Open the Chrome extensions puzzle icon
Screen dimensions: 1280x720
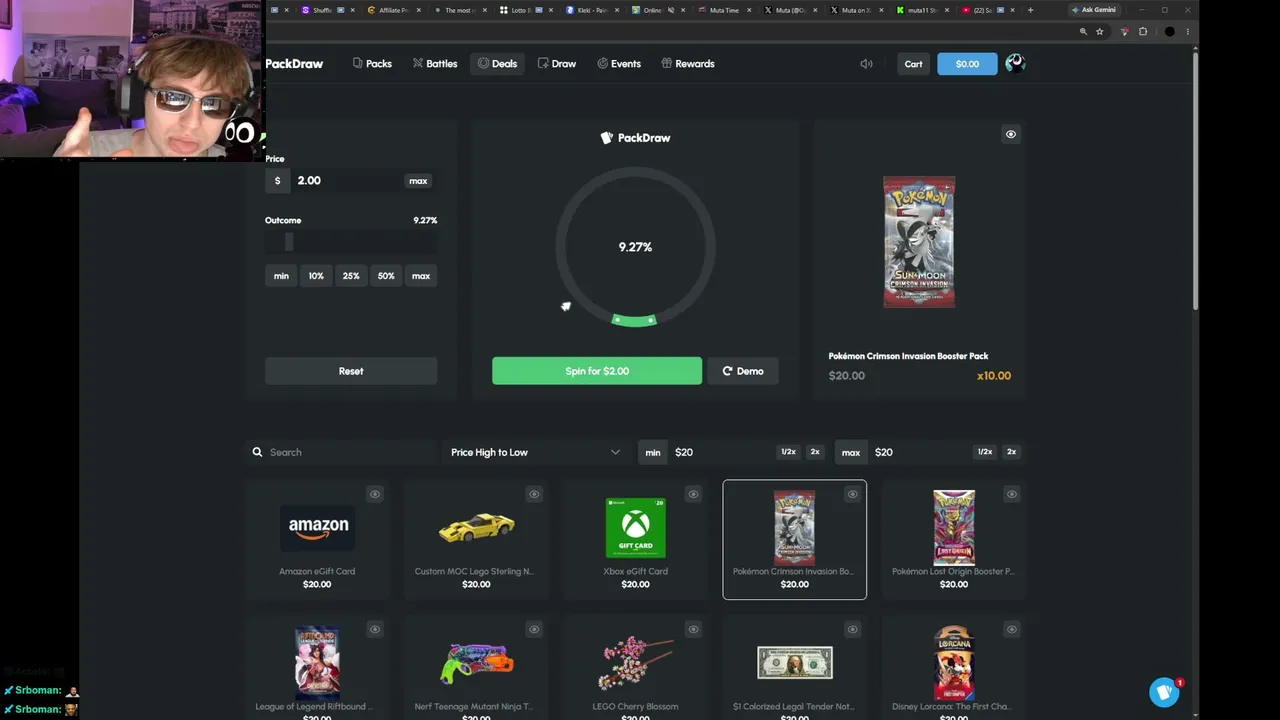point(1143,31)
